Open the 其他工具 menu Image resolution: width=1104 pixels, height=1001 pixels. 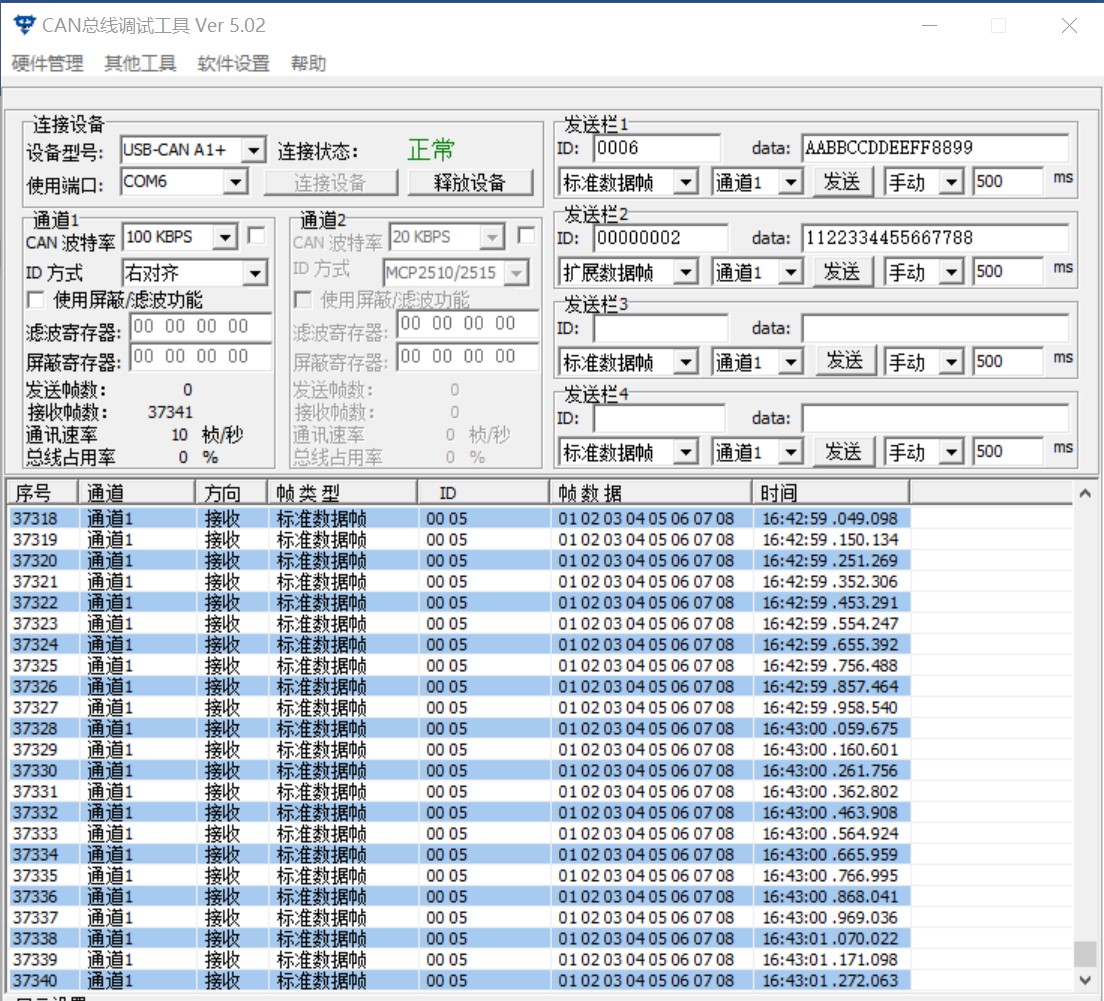click(140, 64)
